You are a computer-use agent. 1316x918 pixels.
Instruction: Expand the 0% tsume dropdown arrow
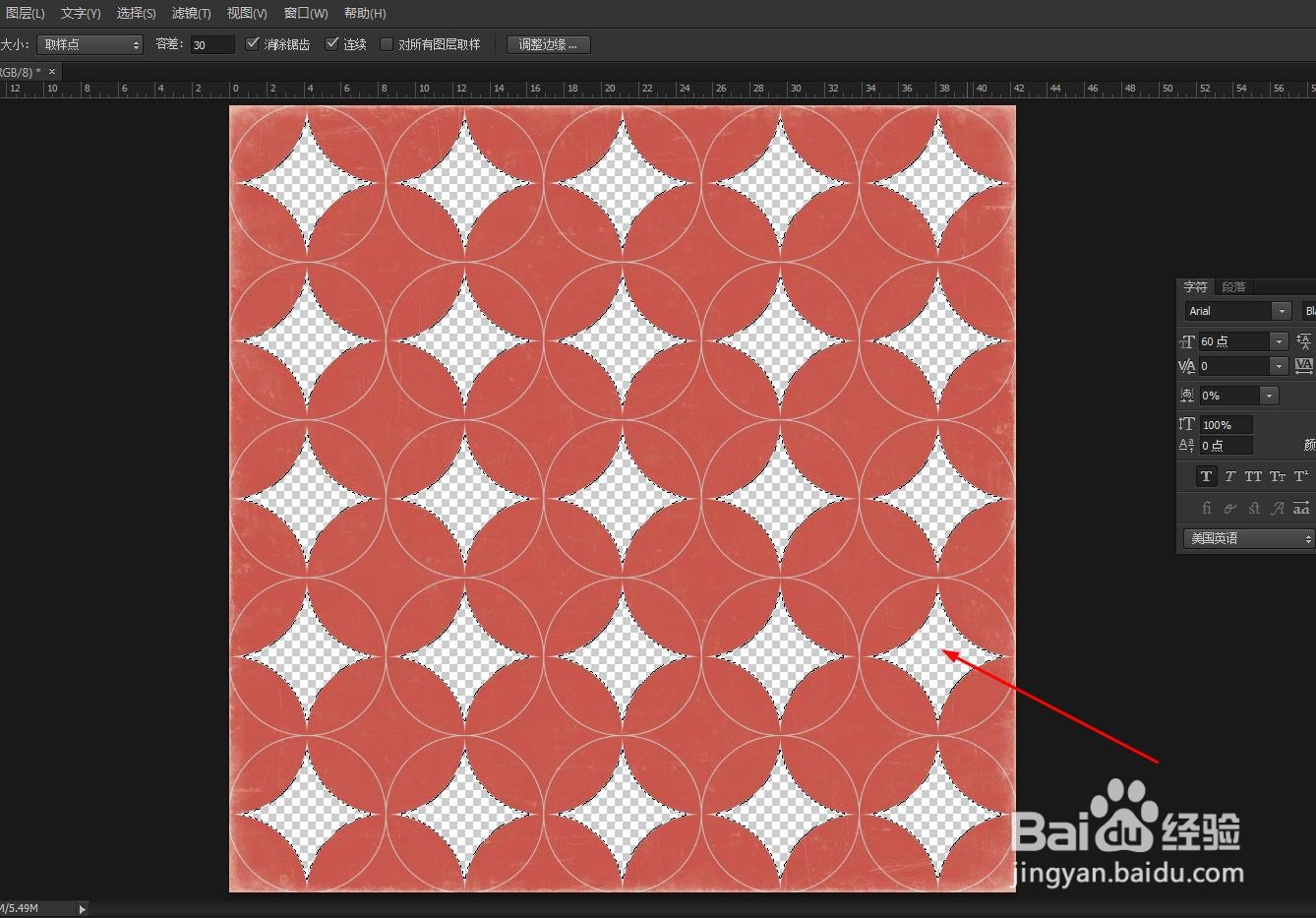[x=1270, y=396]
